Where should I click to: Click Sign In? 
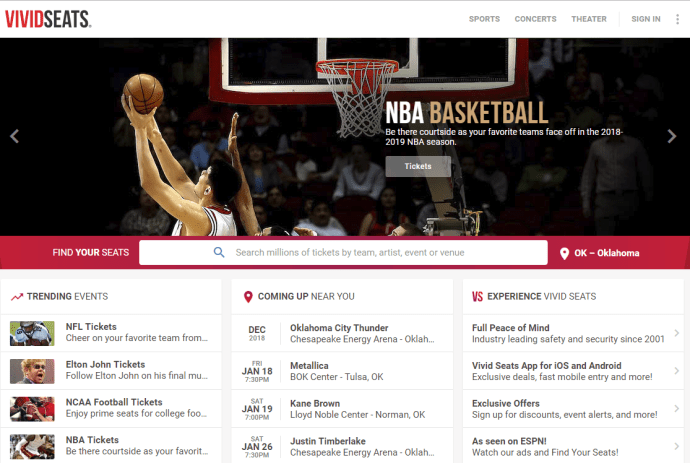pos(646,19)
